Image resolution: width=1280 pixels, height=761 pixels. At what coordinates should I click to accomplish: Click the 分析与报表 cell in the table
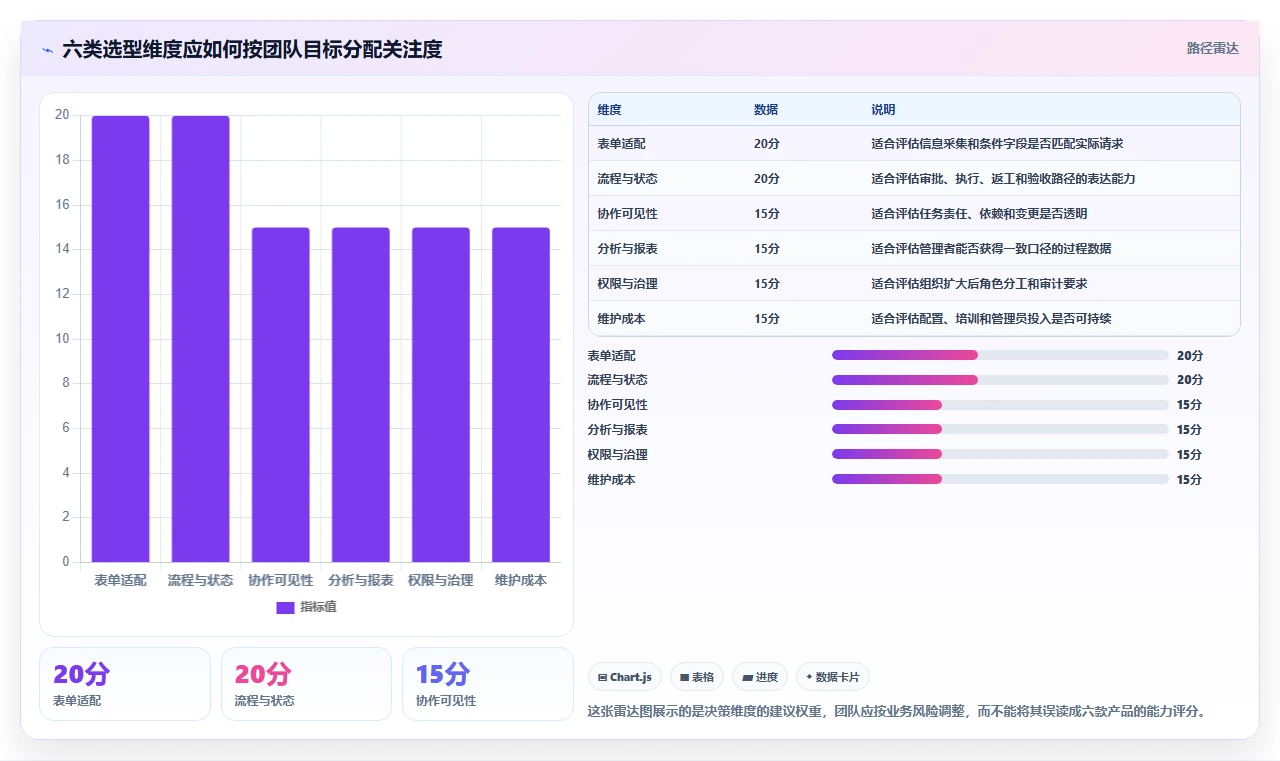(x=627, y=249)
